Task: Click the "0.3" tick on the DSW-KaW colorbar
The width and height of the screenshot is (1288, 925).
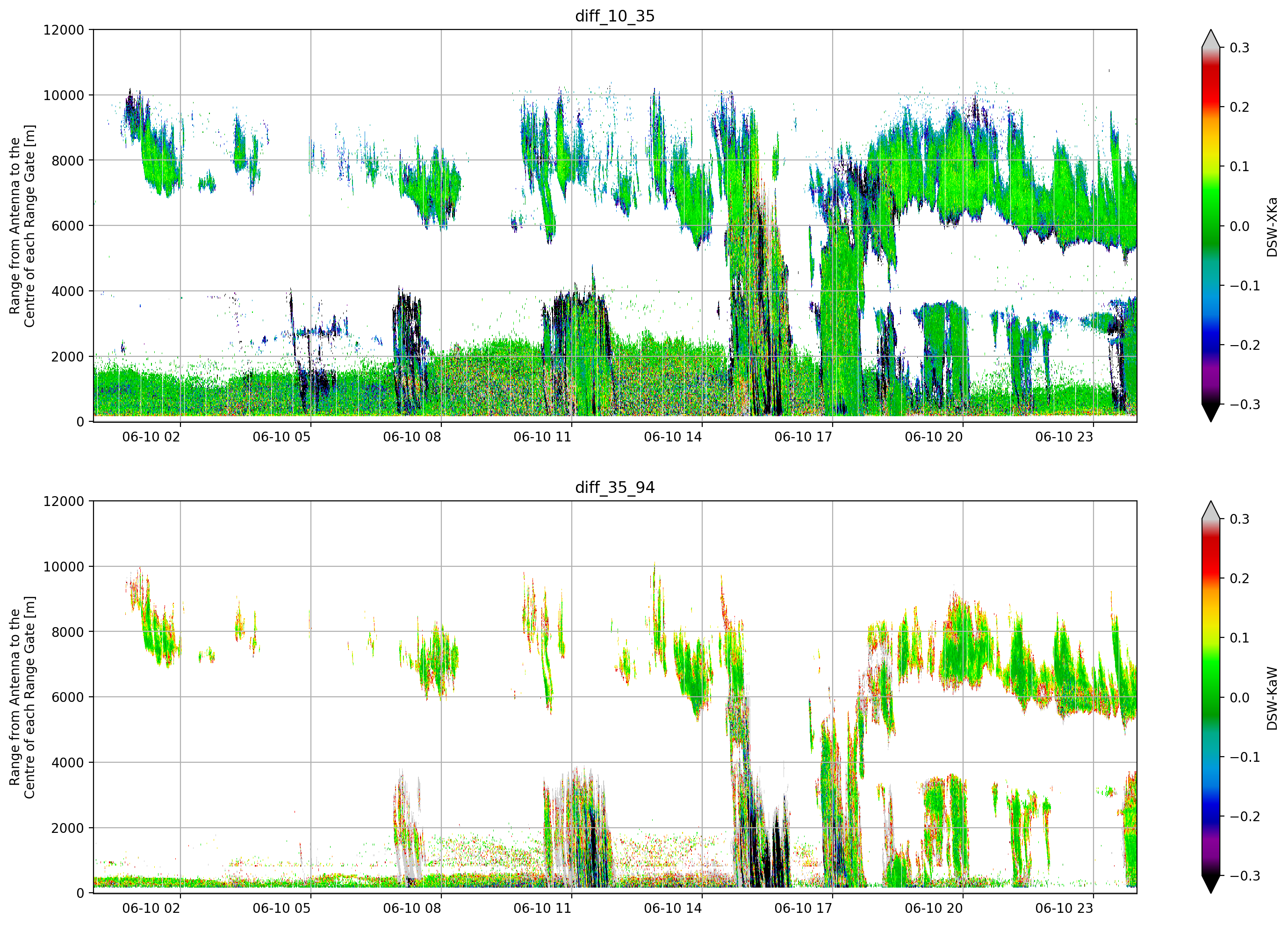Action: point(1239,519)
